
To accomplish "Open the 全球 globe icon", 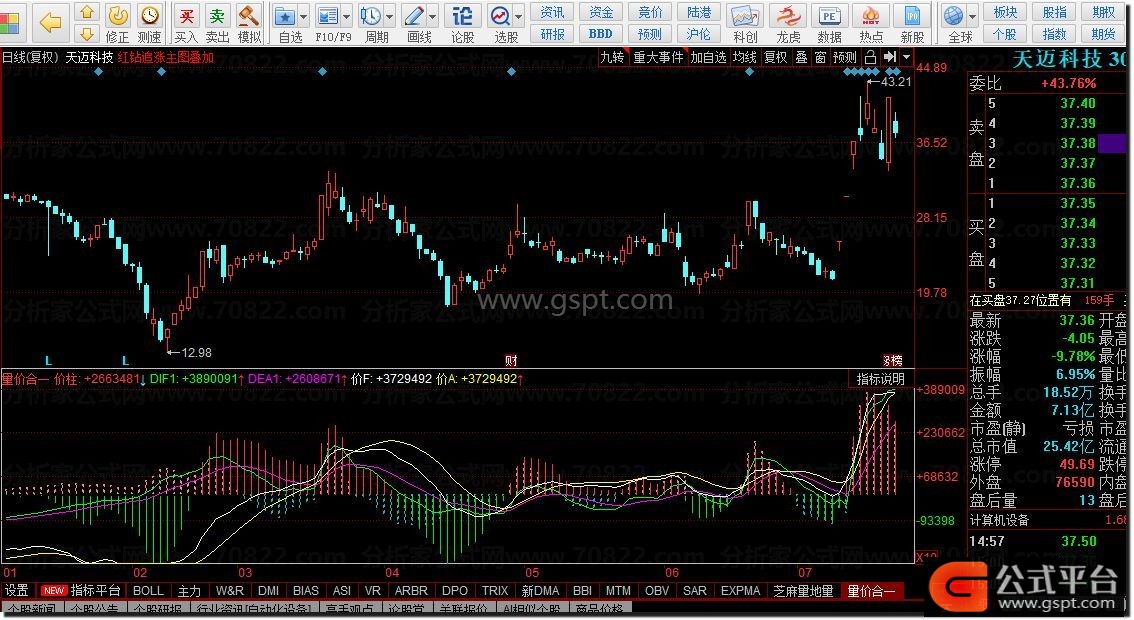I will pos(954,16).
